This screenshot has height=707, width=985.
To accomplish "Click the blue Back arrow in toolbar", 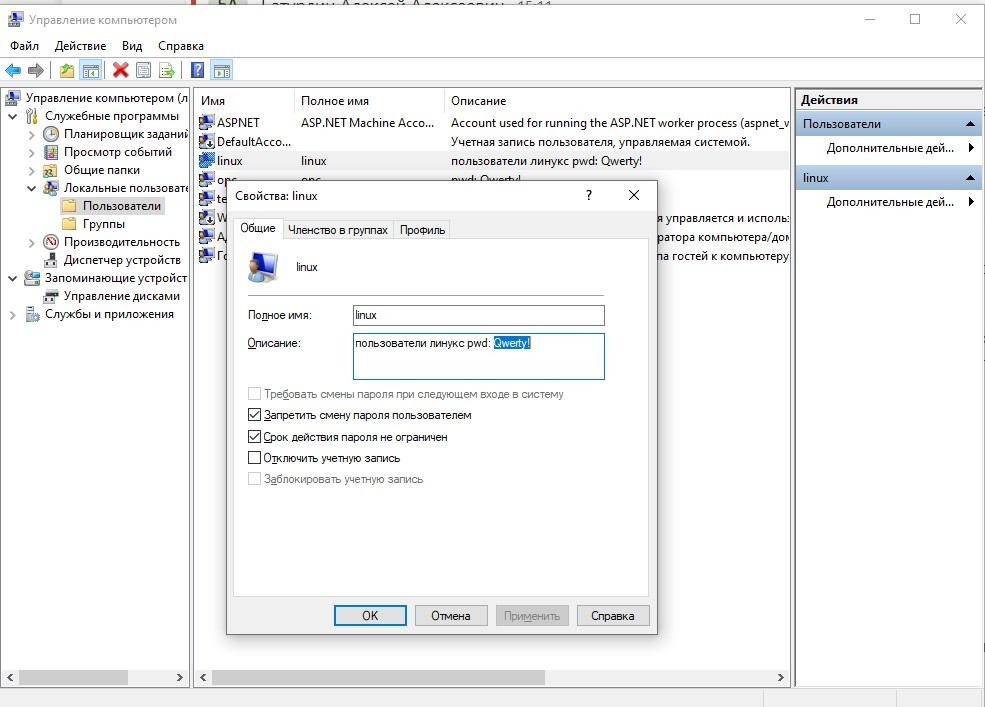I will pos(13,70).
